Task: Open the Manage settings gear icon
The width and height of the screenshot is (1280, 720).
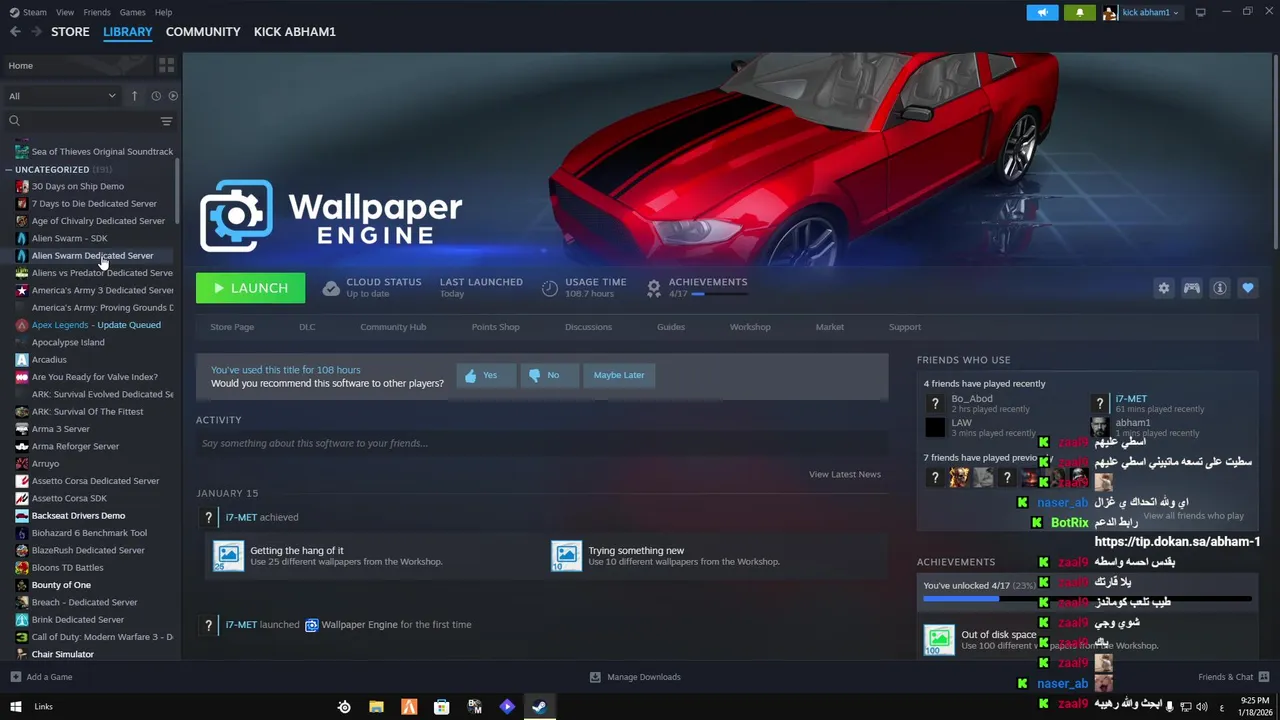Action: [1163, 288]
